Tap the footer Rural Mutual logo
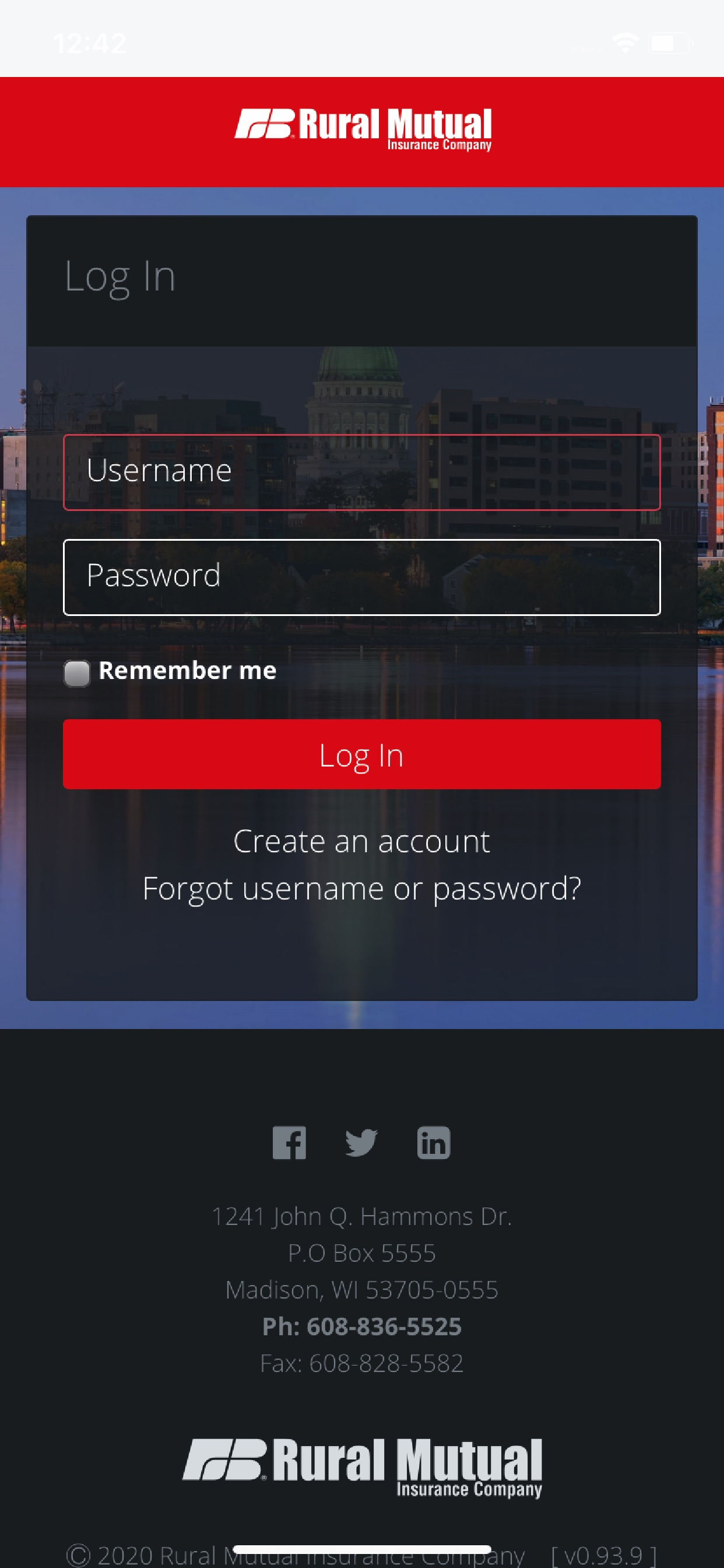Screen dimensions: 724x1568 pos(362,1468)
